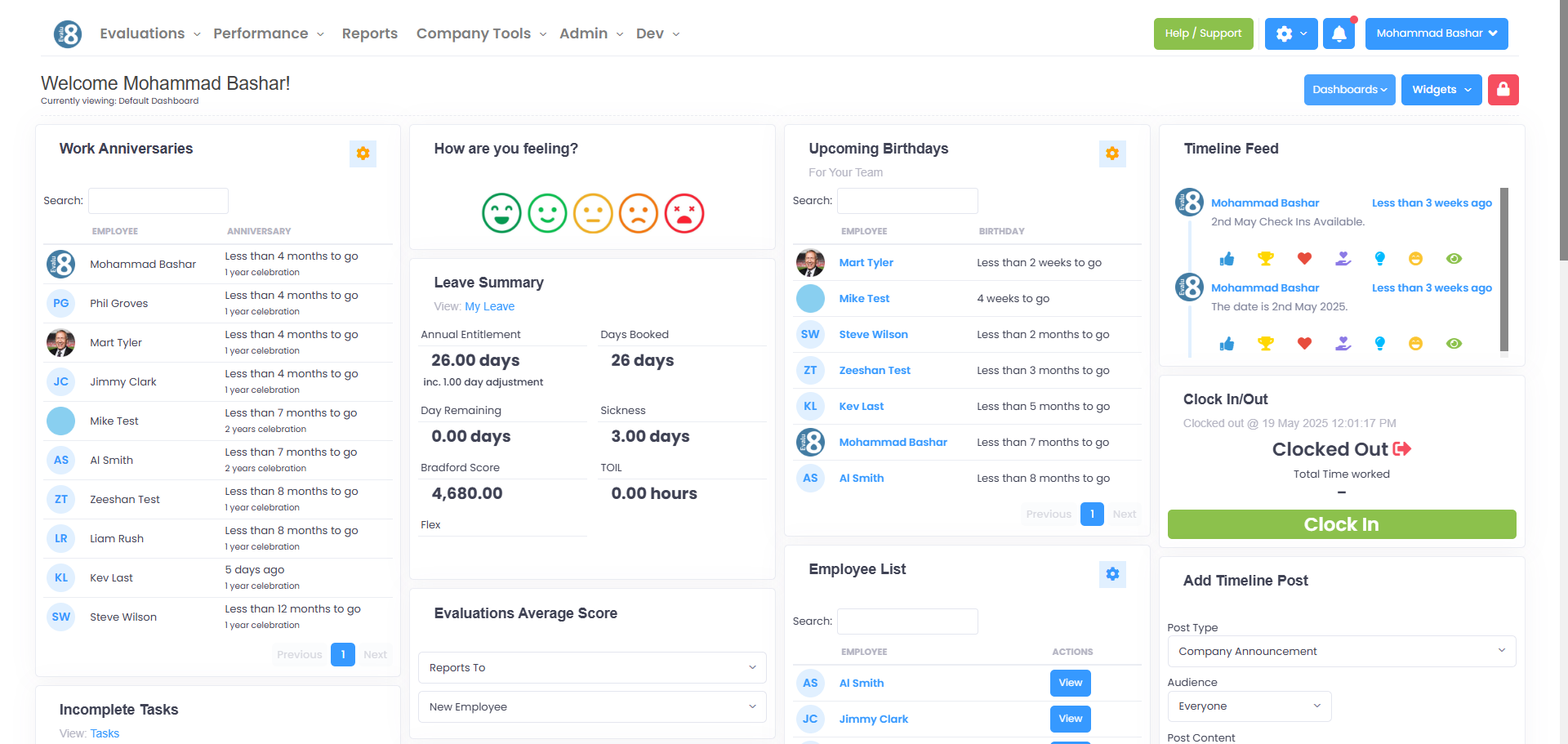Open the Post Type Company Announcement dropdown
This screenshot has height=744, width=1568.
coord(1342,651)
